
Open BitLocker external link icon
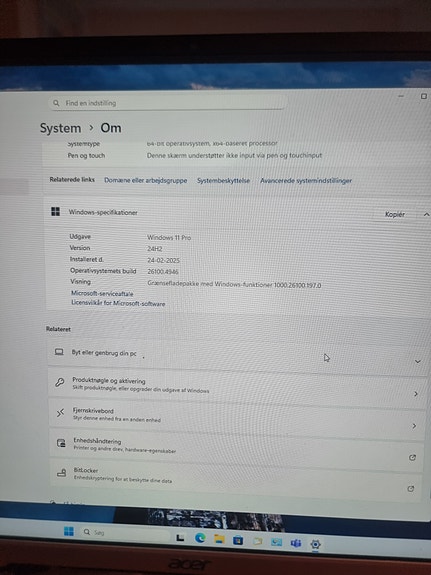pos(411,488)
